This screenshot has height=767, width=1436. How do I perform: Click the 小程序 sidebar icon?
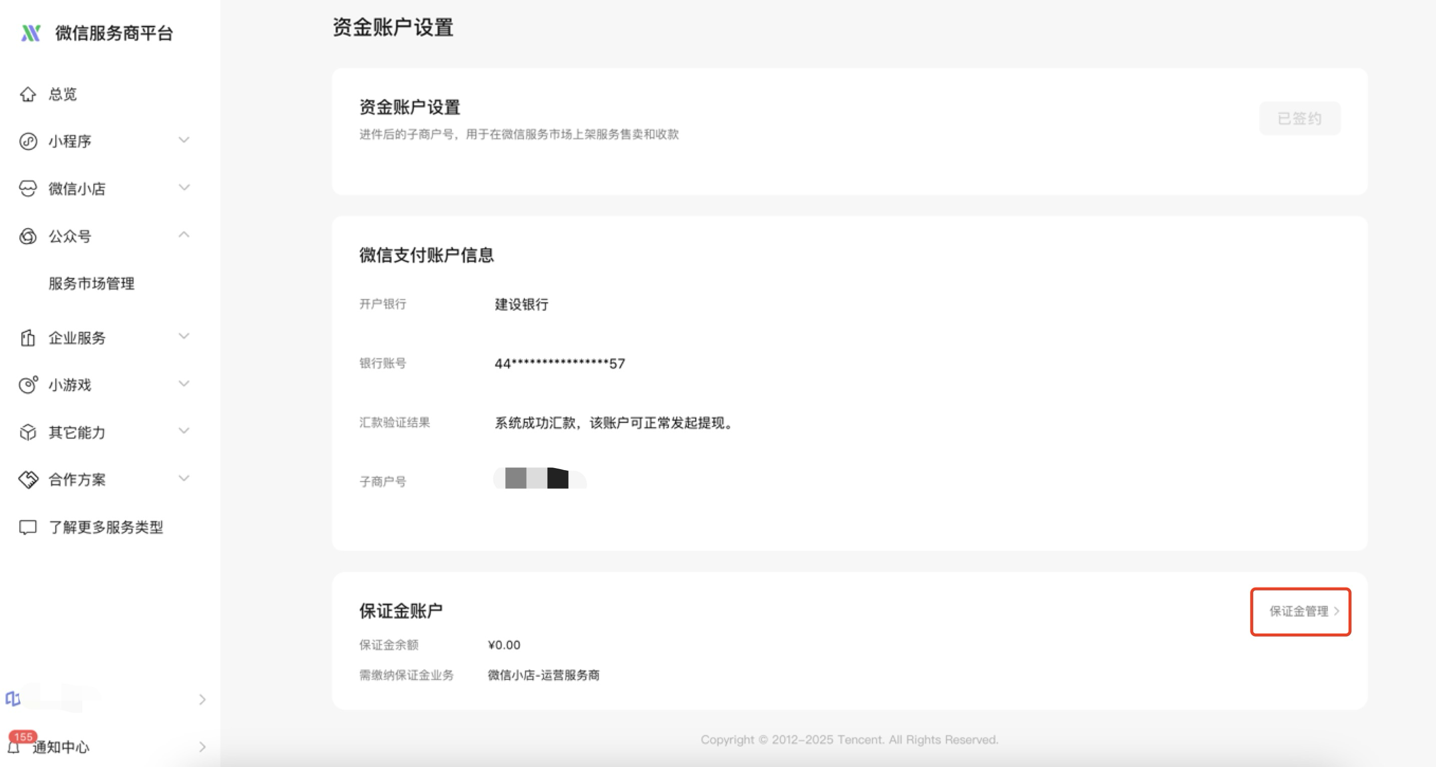(28, 141)
